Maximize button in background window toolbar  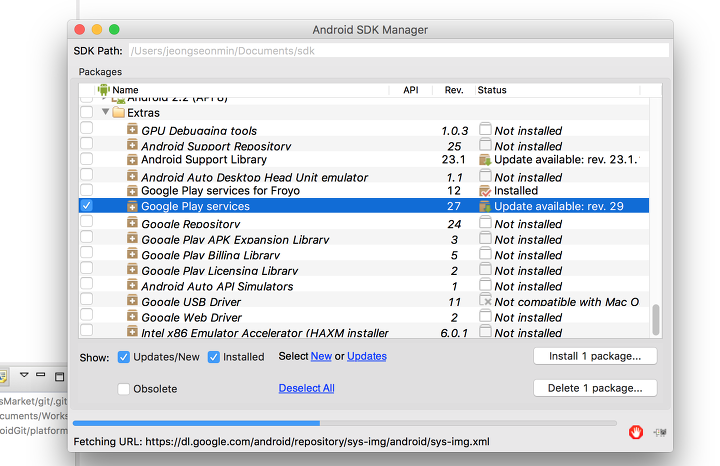59,376
